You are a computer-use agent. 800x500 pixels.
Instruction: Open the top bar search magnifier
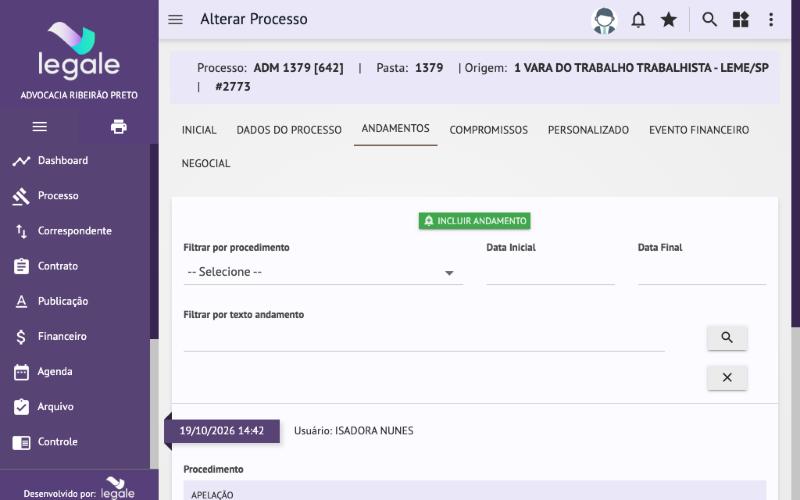pos(709,19)
